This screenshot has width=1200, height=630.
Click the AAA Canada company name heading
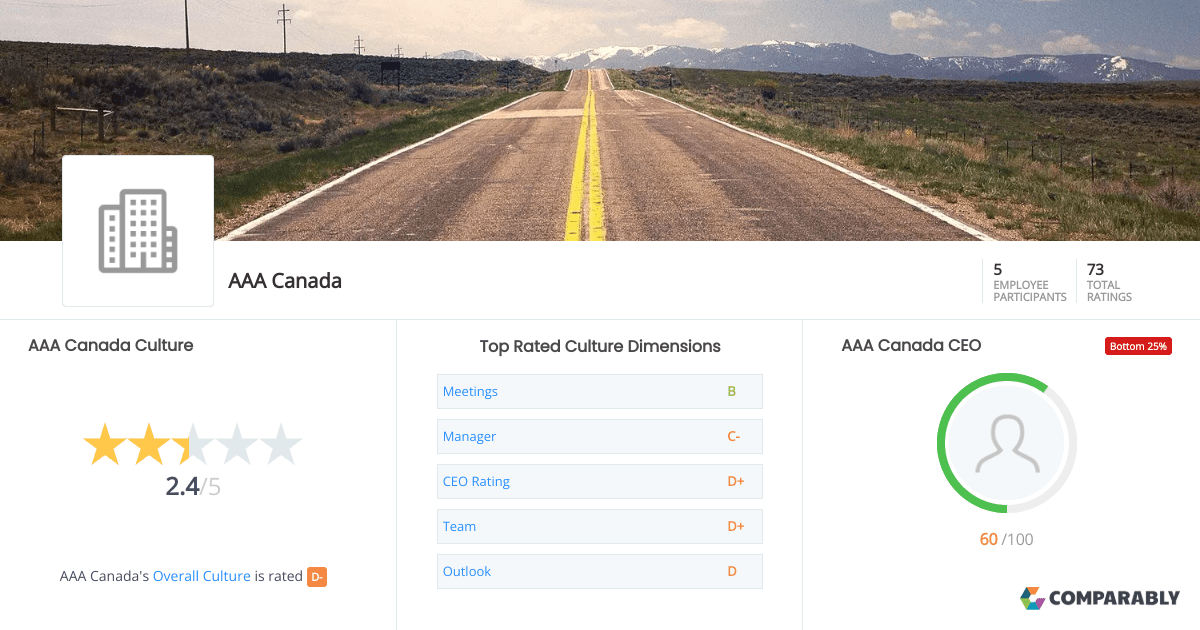tap(285, 281)
